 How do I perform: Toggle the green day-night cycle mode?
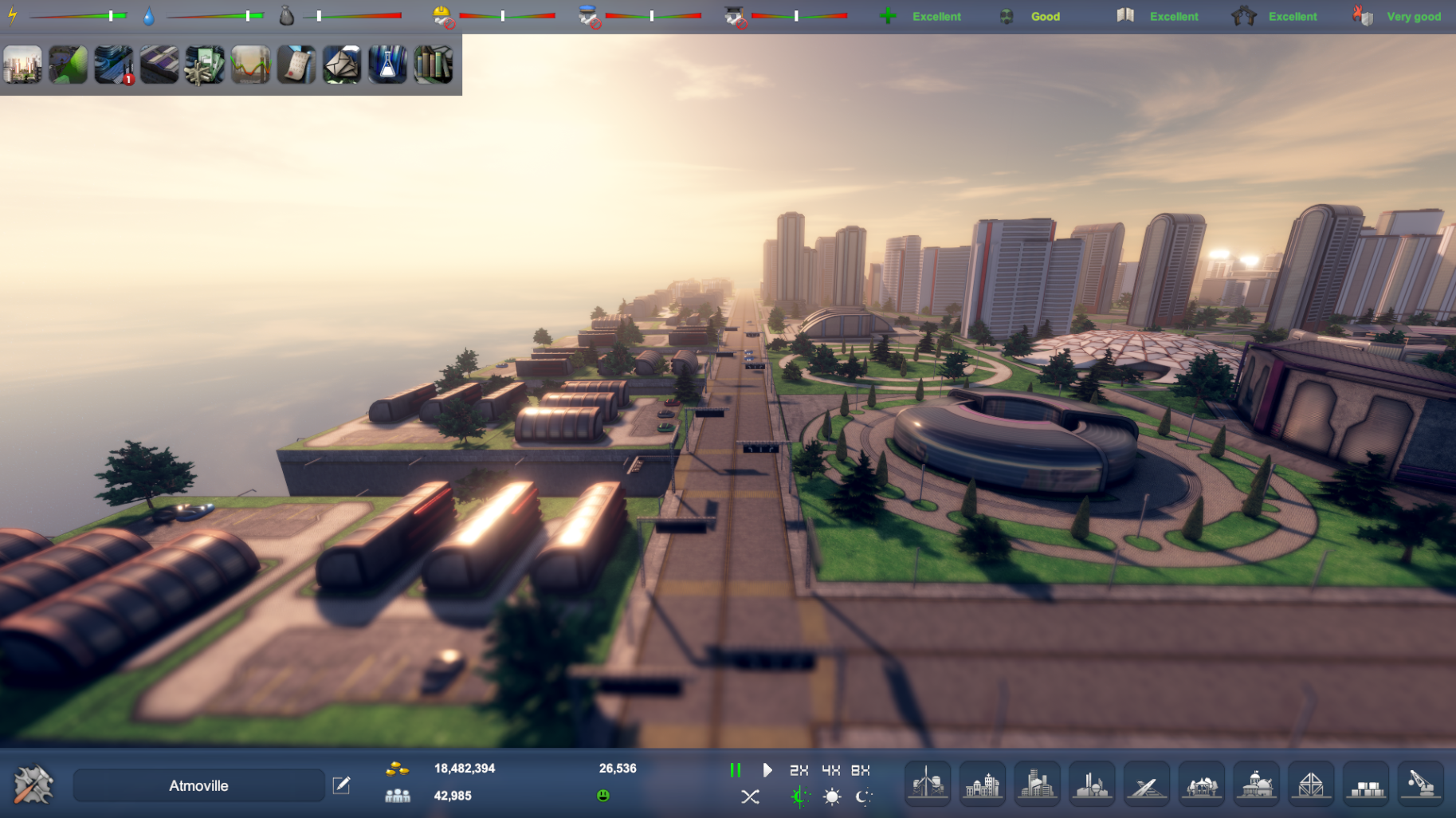800,796
